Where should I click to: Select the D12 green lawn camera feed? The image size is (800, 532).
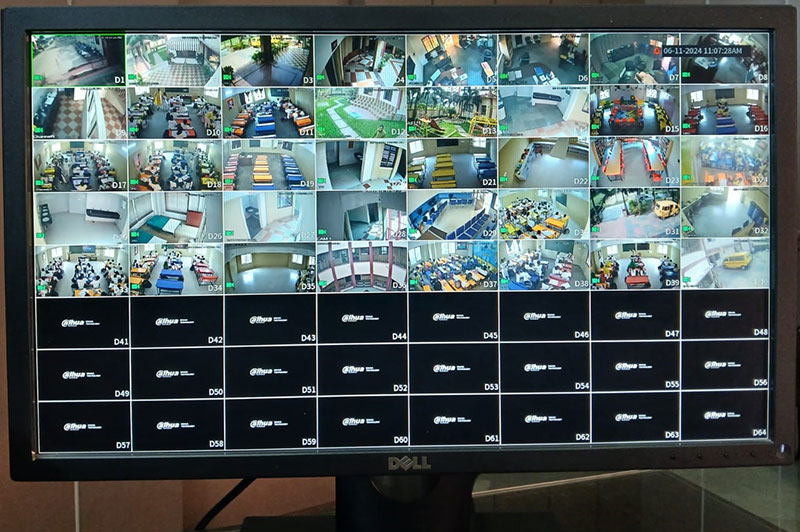[x=360, y=111]
